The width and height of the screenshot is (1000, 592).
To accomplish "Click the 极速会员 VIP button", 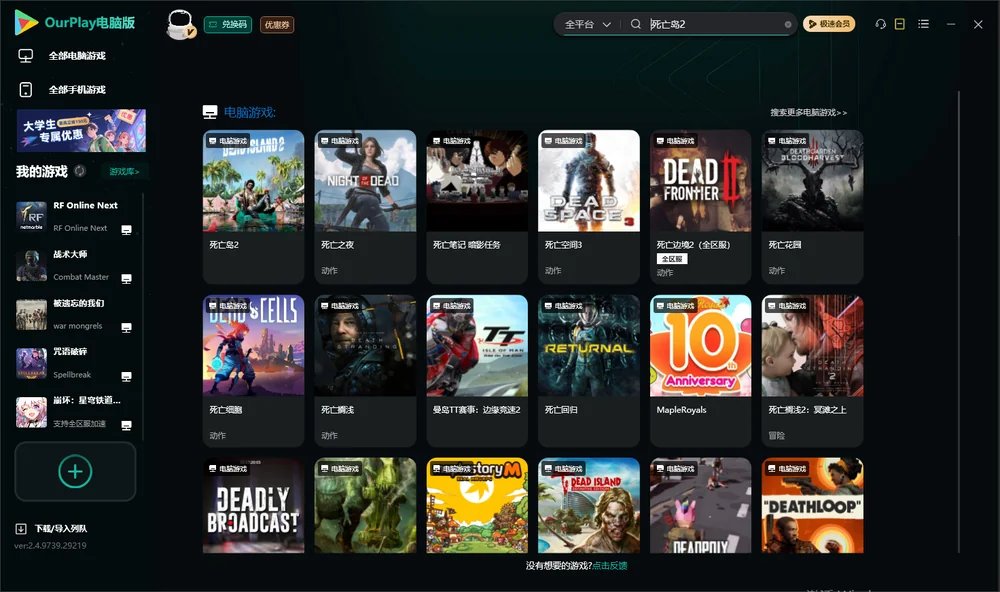I will [x=828, y=24].
